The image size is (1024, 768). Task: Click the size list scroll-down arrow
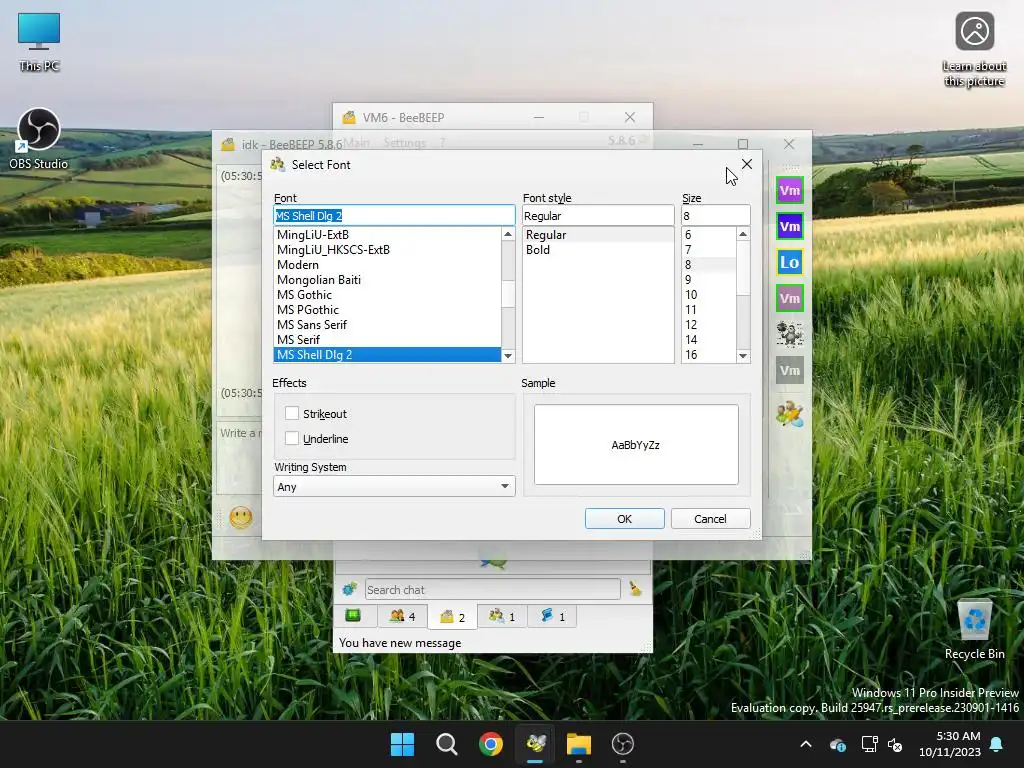pyautogui.click(x=743, y=356)
